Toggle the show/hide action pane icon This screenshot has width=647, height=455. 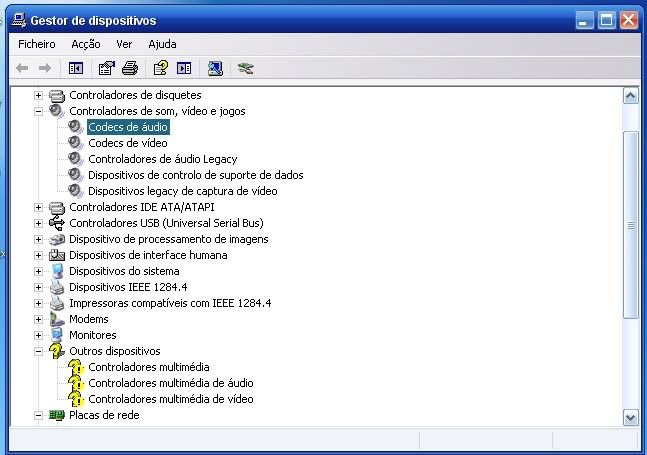[x=184, y=68]
